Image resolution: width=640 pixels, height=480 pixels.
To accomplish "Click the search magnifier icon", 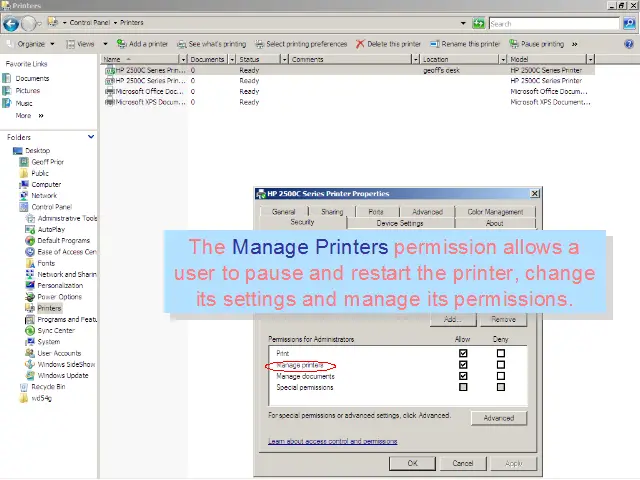I will pyautogui.click(x=629, y=24).
